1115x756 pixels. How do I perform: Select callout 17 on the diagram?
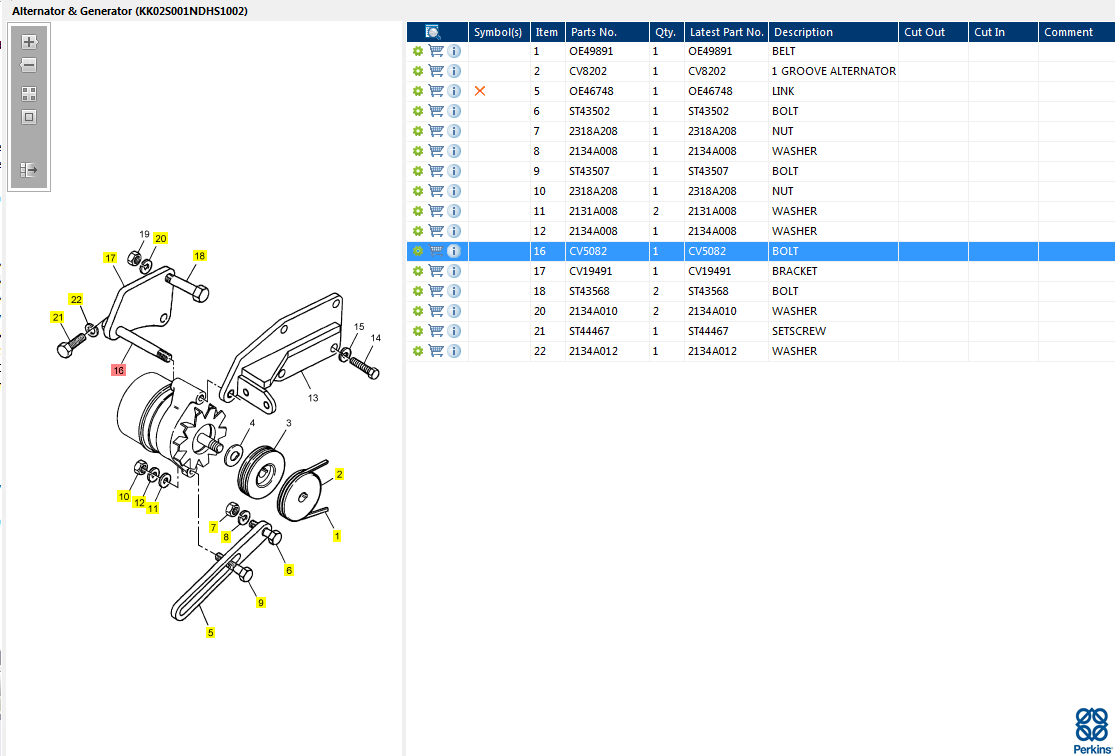click(x=110, y=258)
